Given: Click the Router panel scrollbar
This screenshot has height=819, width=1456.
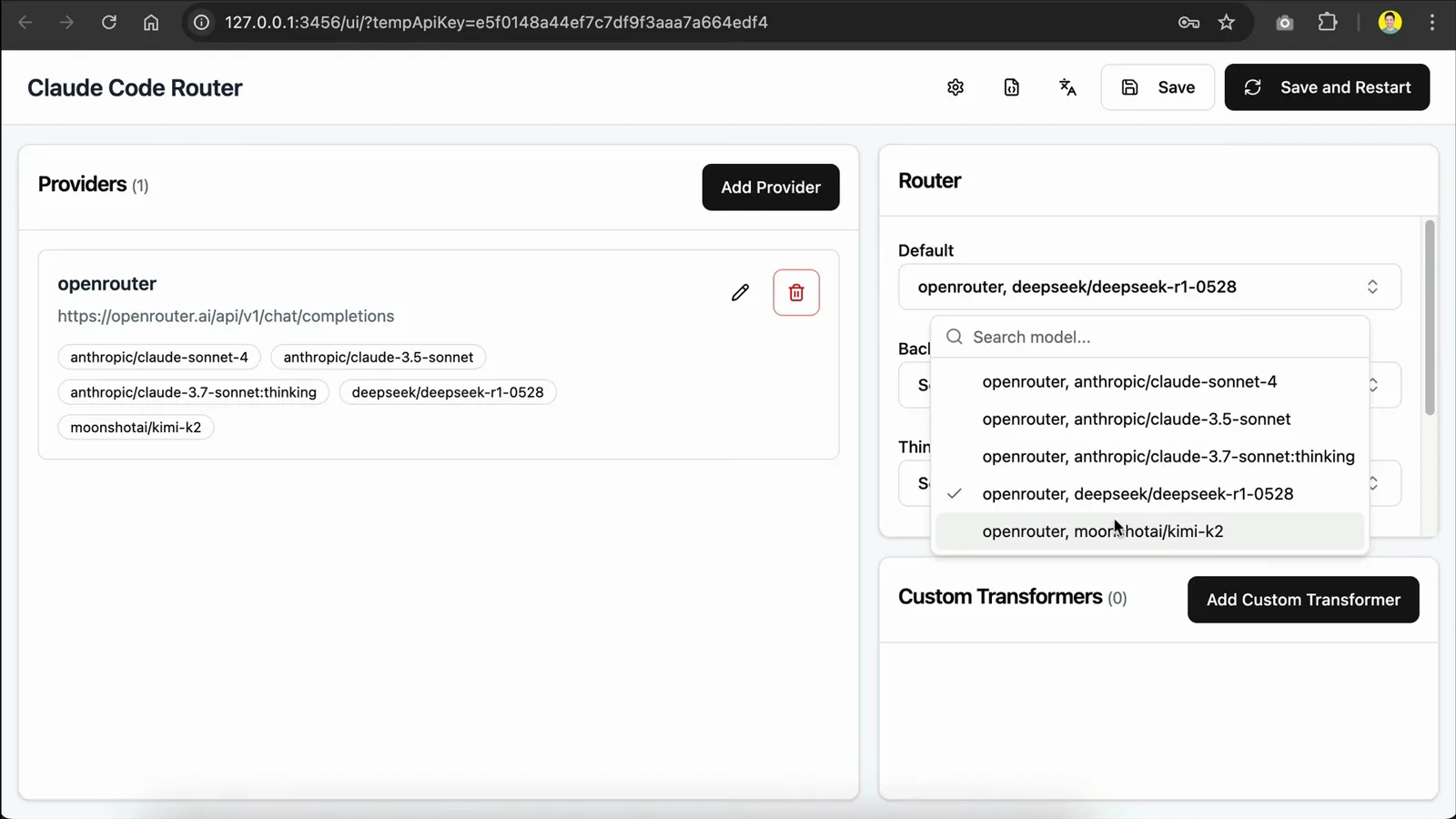Looking at the screenshot, I should (1430, 318).
